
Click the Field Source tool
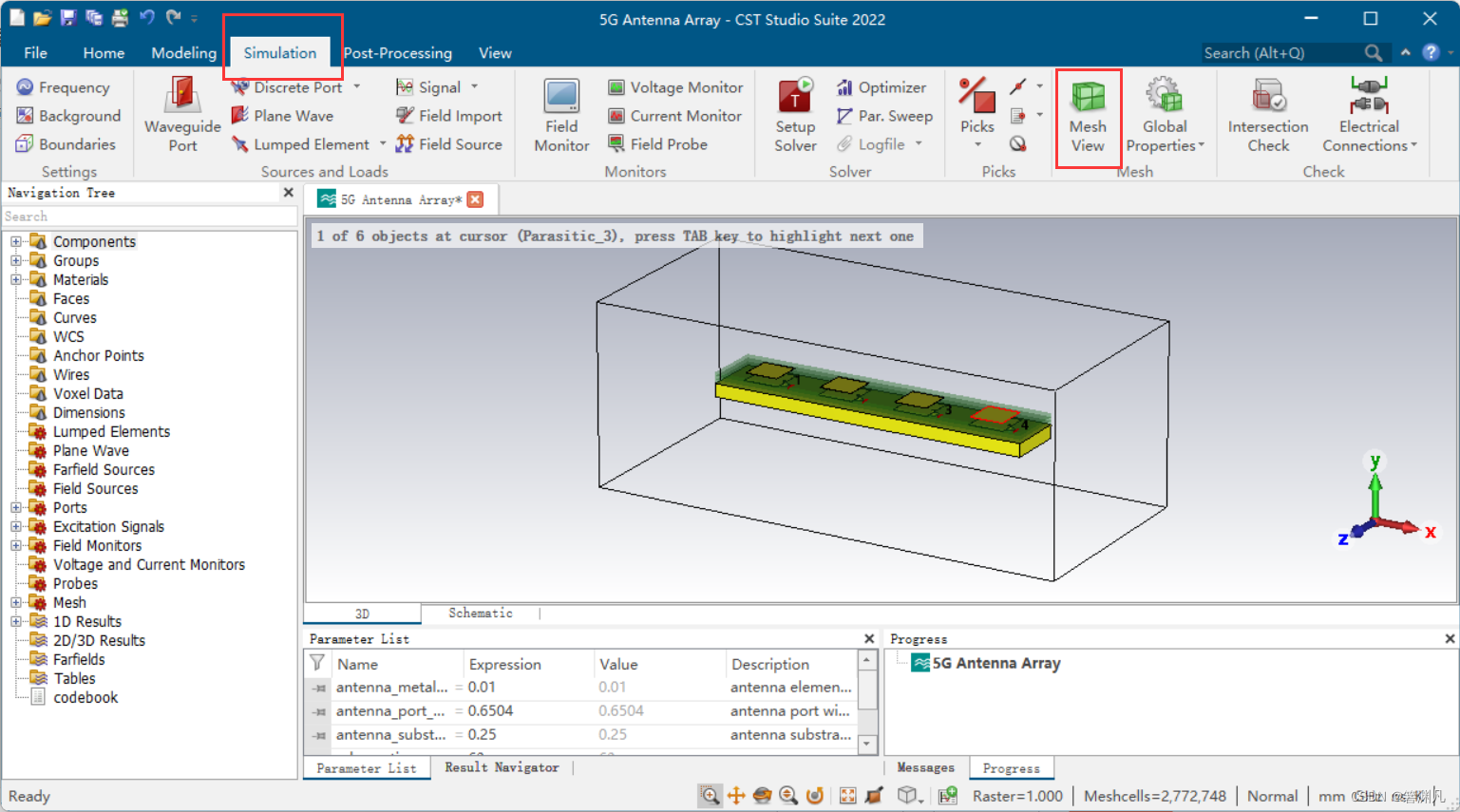(x=449, y=144)
